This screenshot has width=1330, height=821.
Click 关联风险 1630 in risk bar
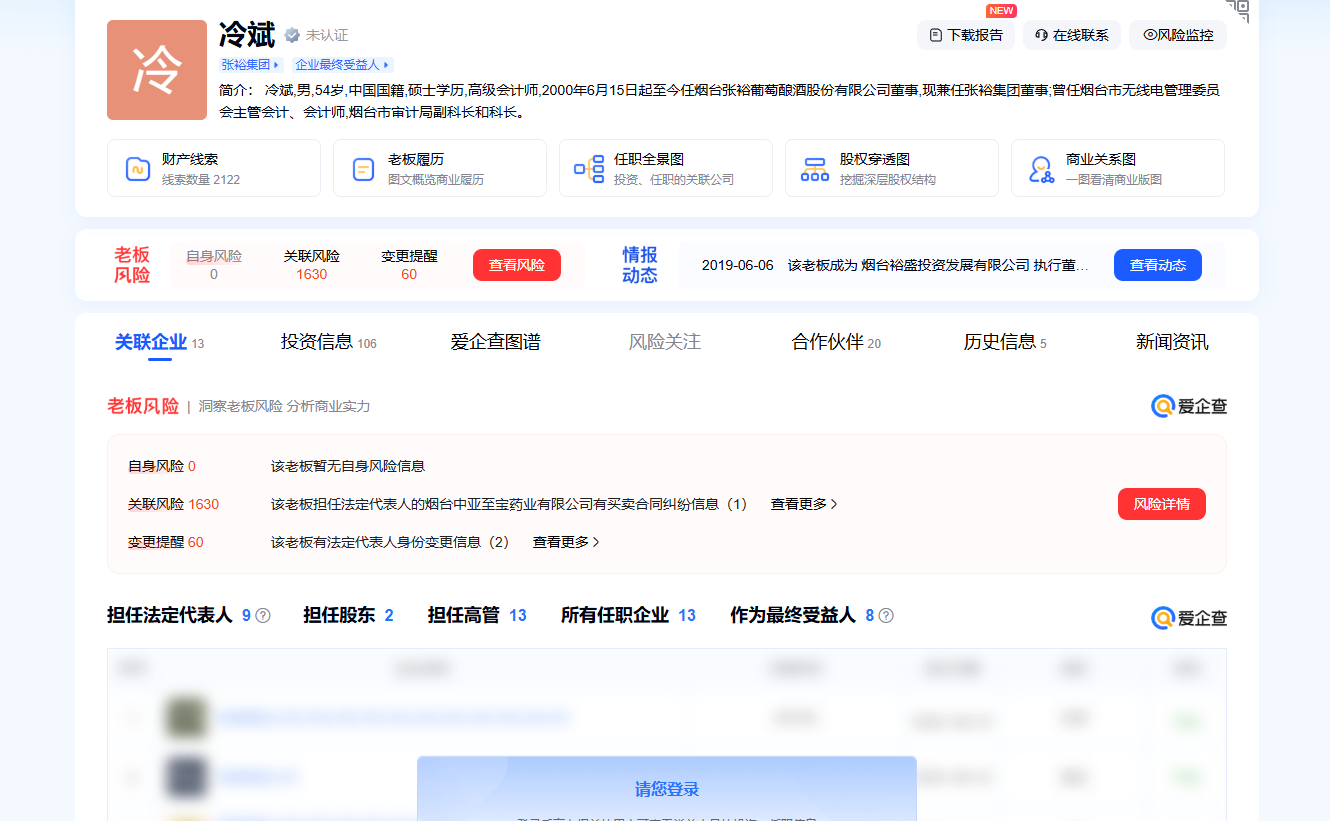tap(312, 265)
